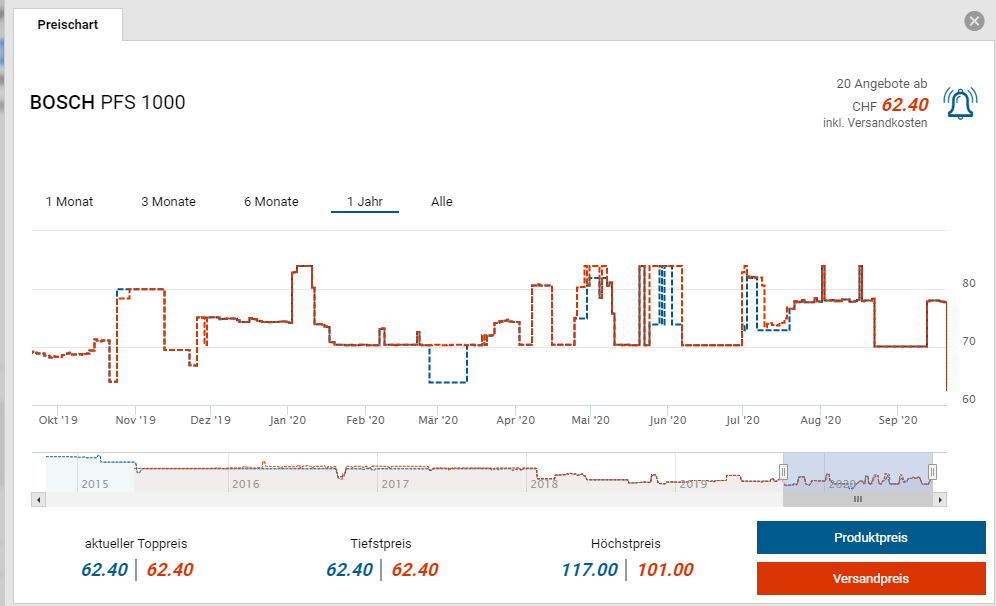Click 2018 in the navigator timeline
The width and height of the screenshot is (996, 606).
coord(544,484)
